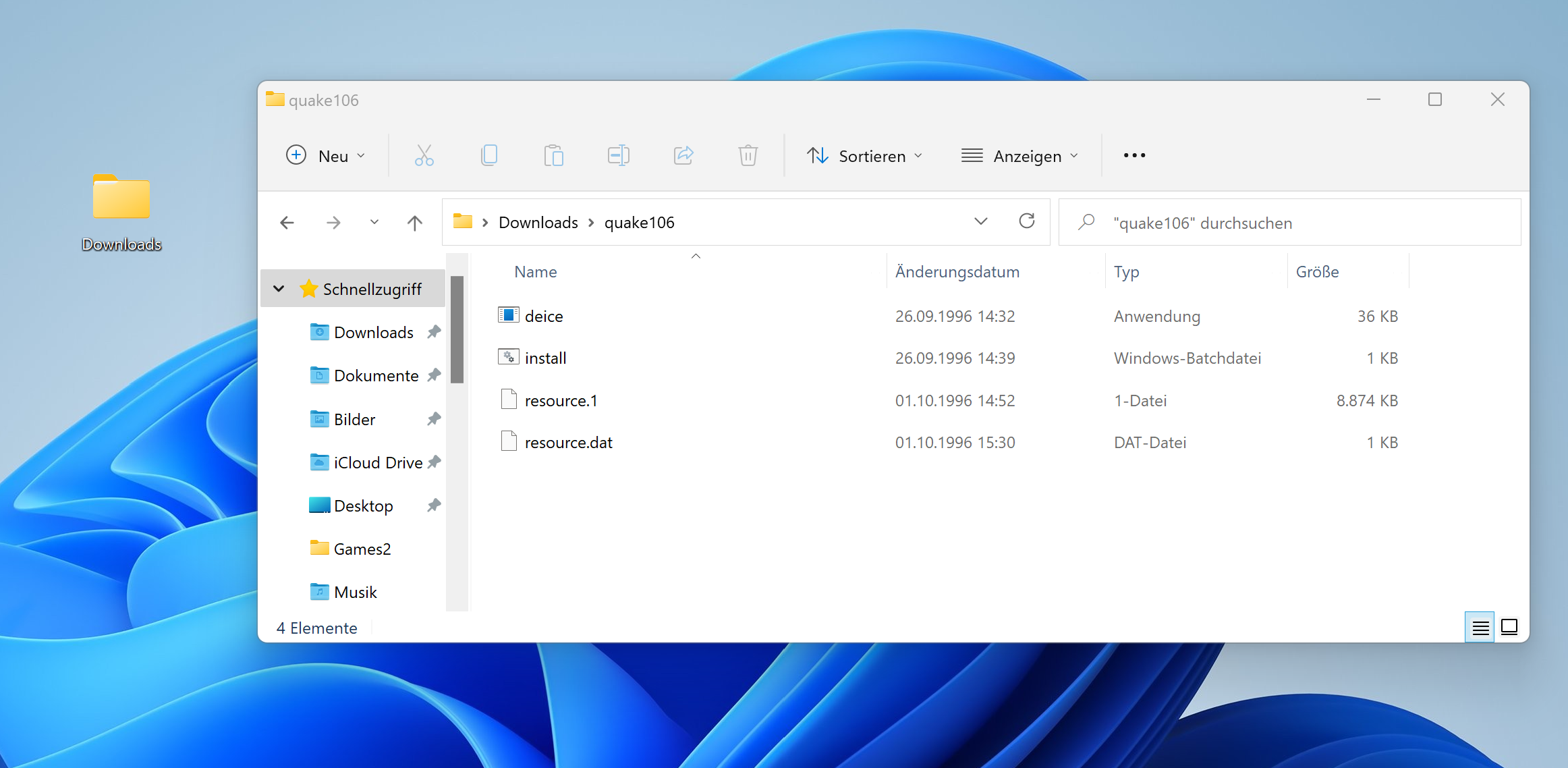Refresh the quake106 folder view
Image resolution: width=1568 pixels, height=768 pixels.
[1027, 221]
